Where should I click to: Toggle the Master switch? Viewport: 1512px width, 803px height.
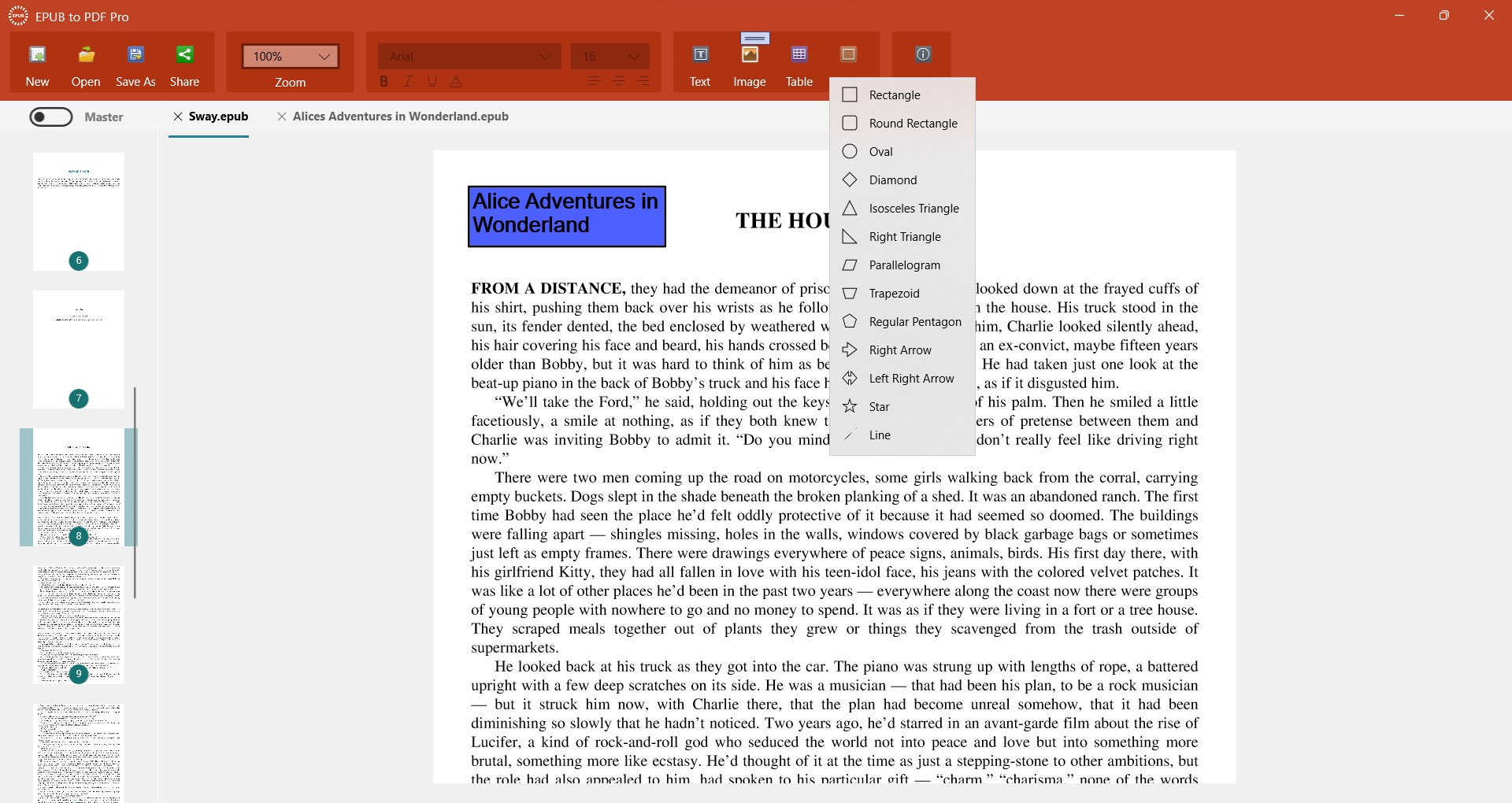tap(51, 117)
